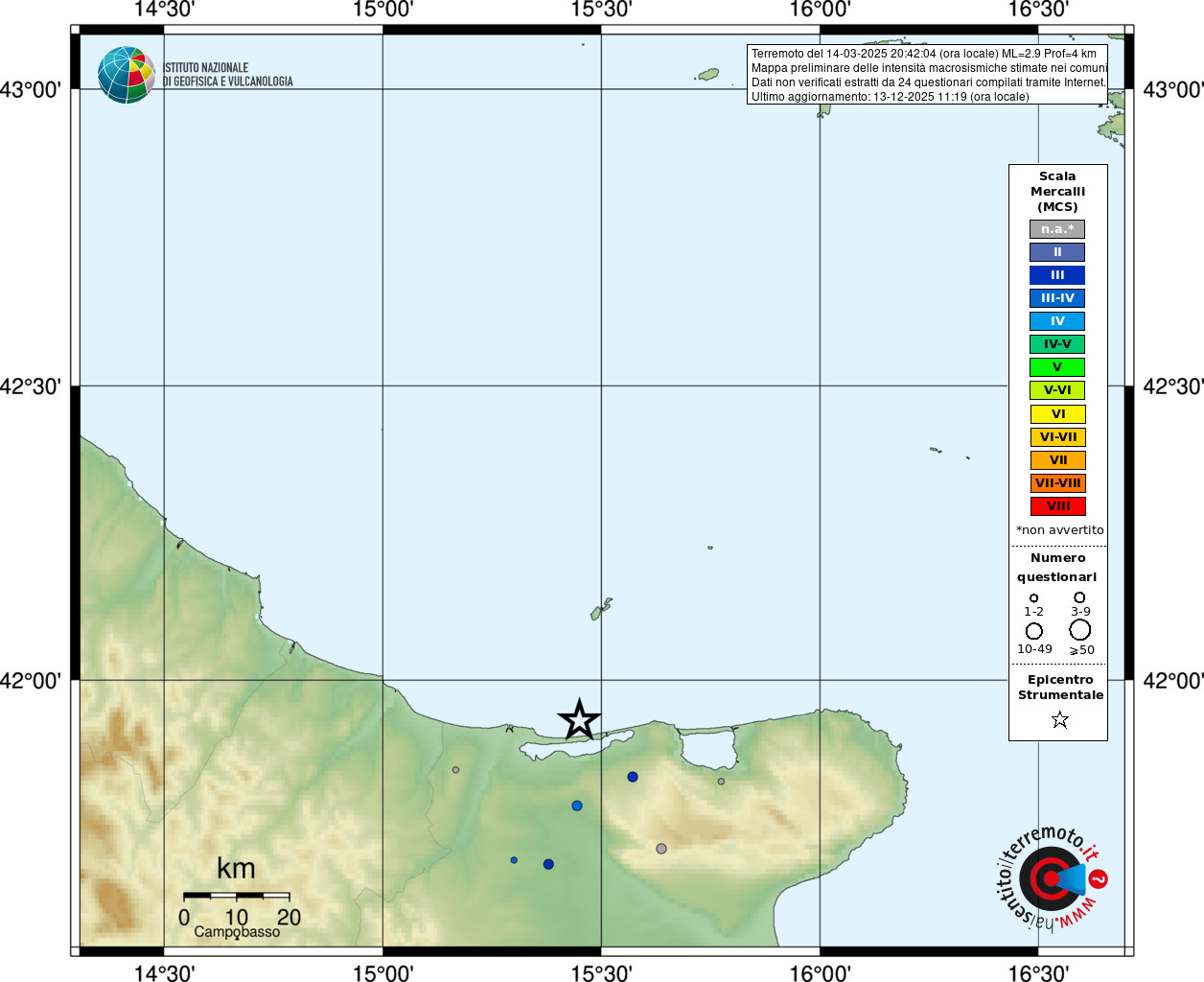Click the haisentitoilterremoto.it circular logo

click(x=1053, y=878)
